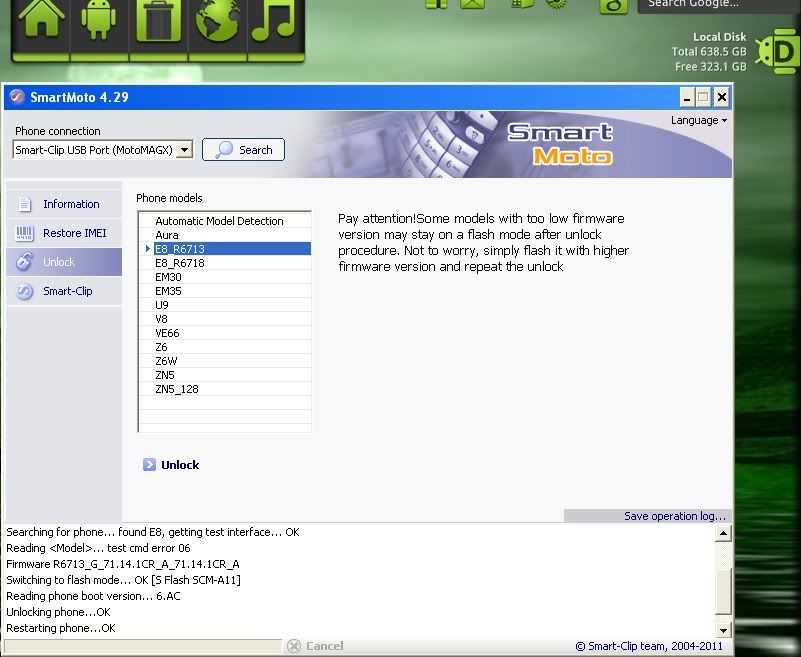Viewport: 801px width, 657px height.
Task: Click the Save operation log link
Action: pyautogui.click(x=675, y=516)
